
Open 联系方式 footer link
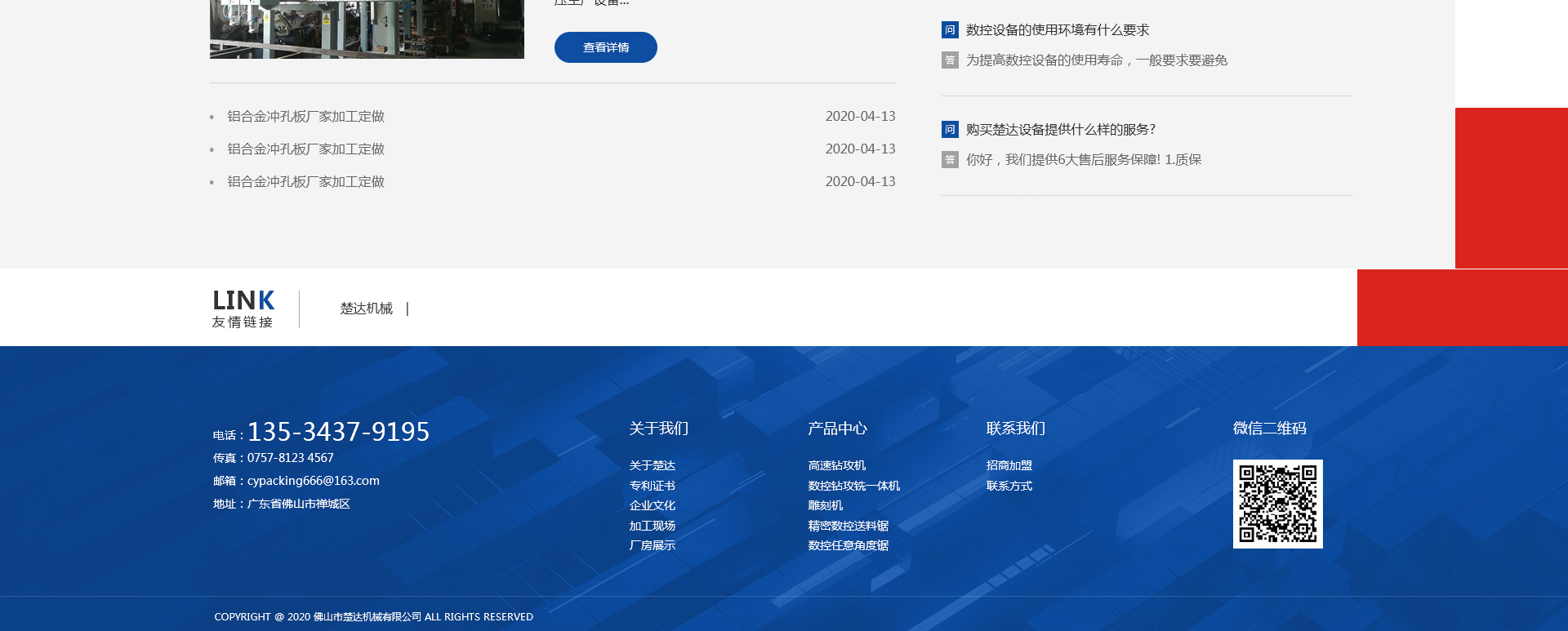click(1009, 486)
